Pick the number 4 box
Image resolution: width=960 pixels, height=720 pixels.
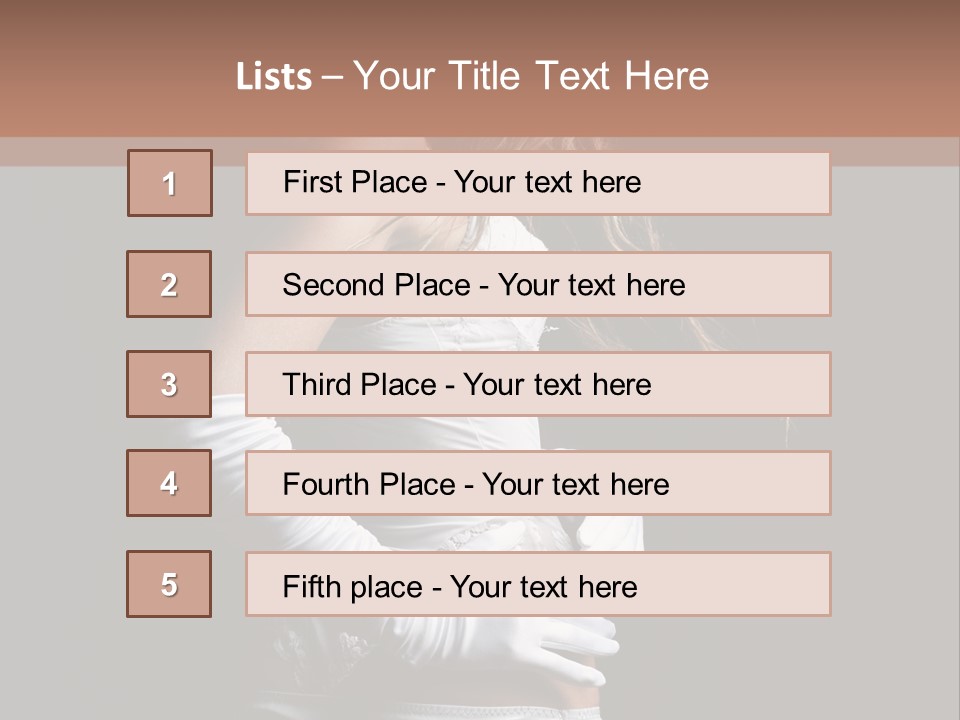pos(169,483)
